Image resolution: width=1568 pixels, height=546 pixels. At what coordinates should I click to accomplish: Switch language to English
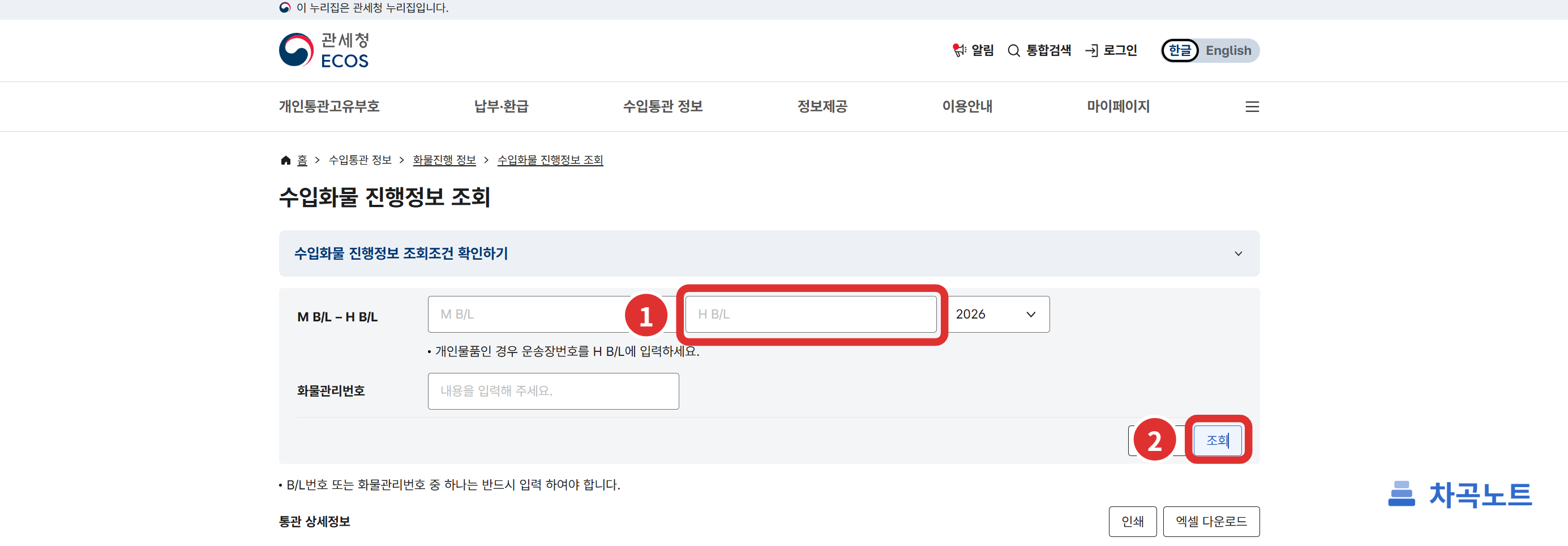(1228, 50)
